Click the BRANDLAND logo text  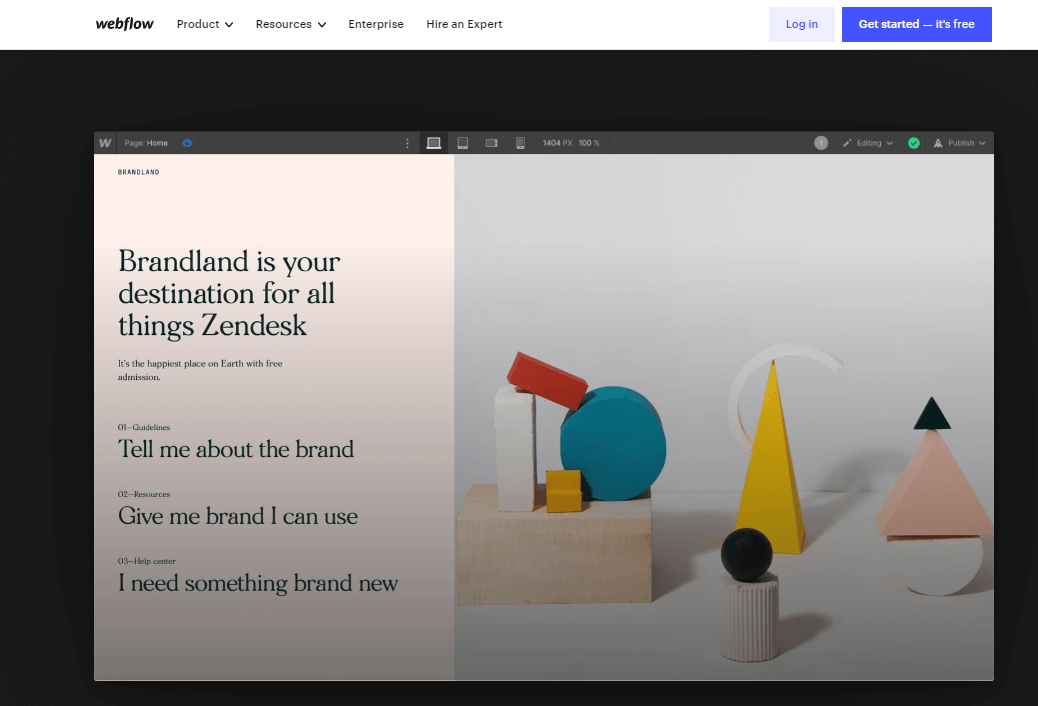point(138,172)
